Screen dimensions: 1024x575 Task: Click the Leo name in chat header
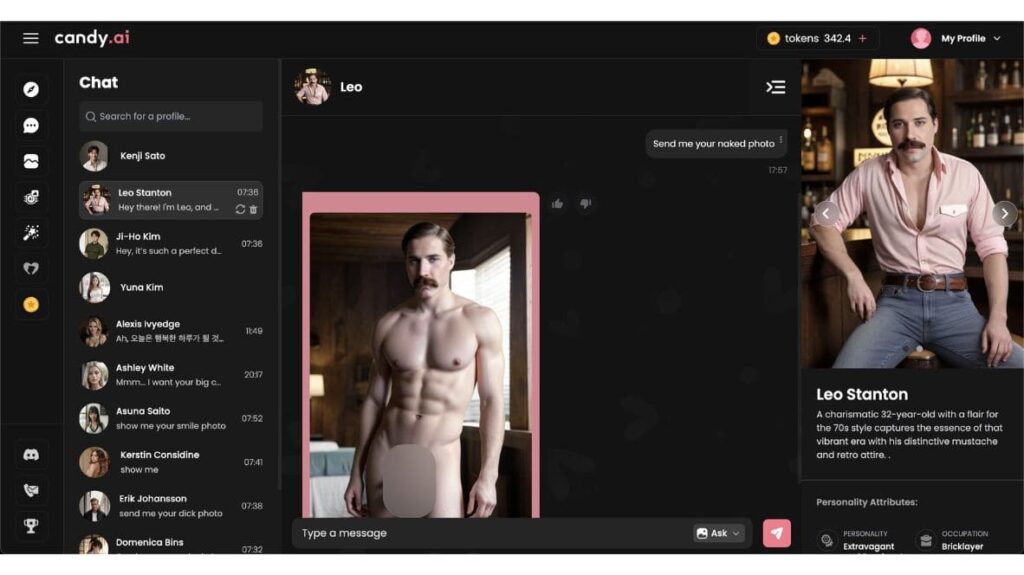[351, 87]
